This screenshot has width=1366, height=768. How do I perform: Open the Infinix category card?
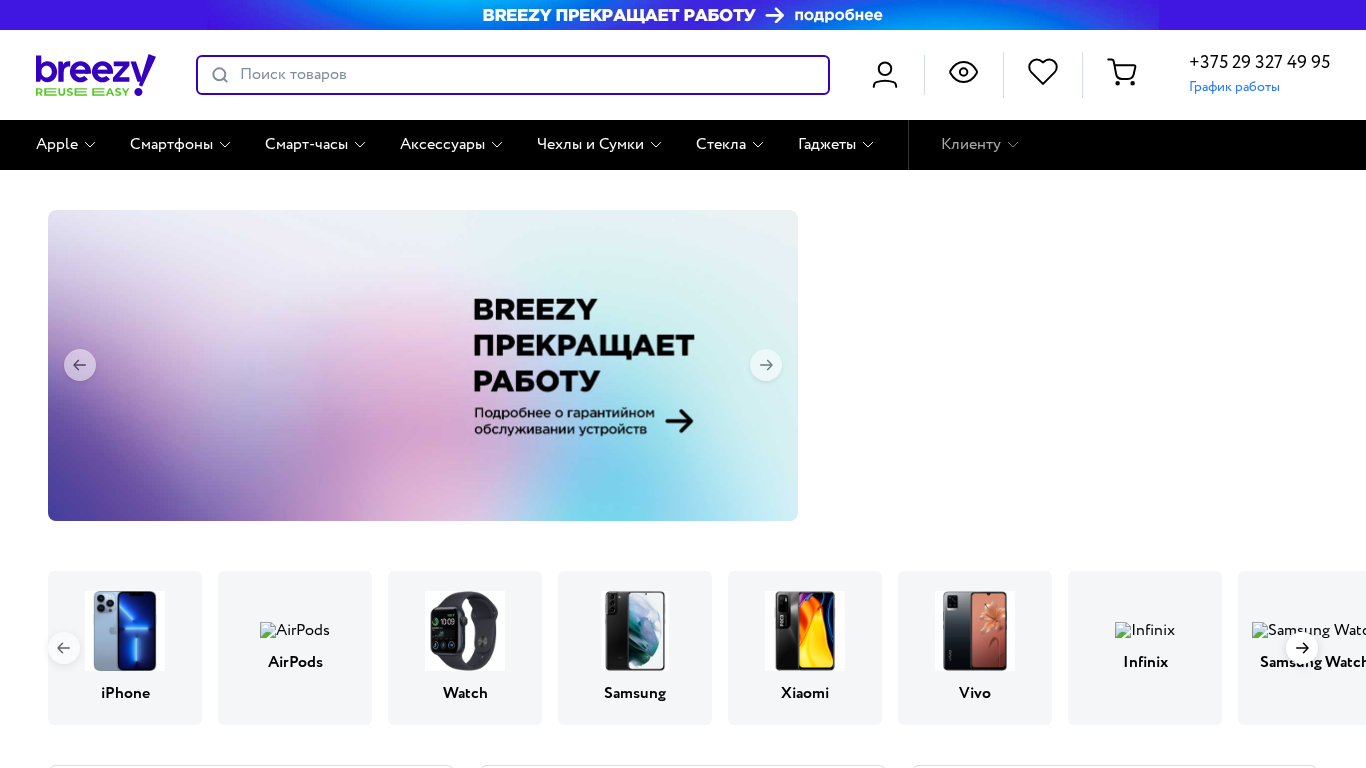tap(1145, 648)
